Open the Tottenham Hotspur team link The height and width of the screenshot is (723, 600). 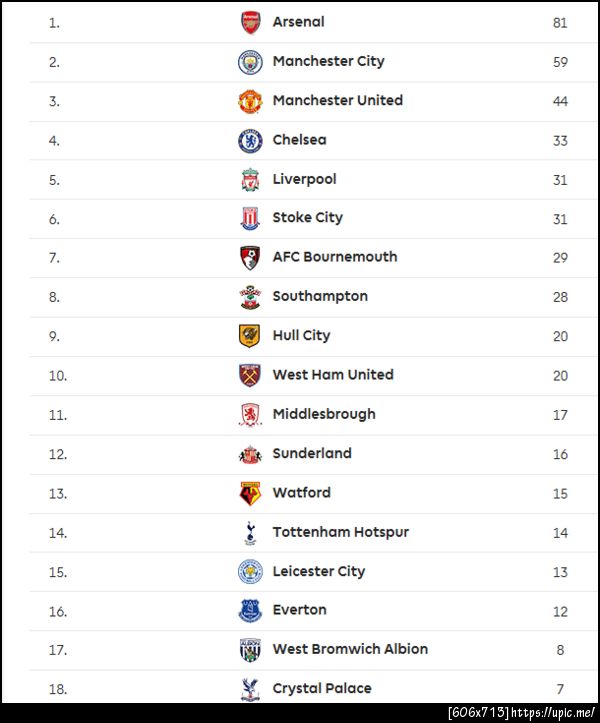340,532
